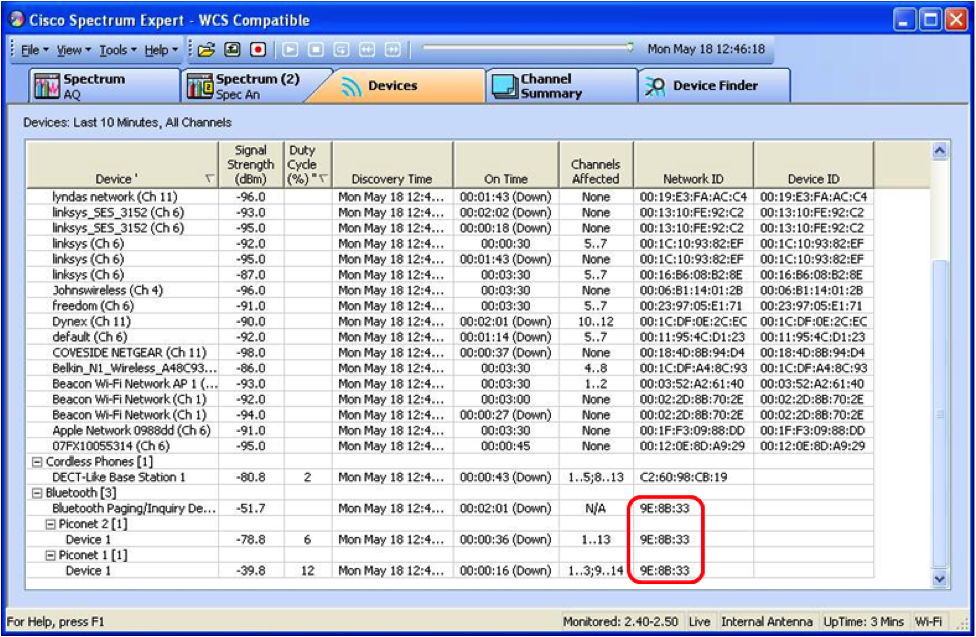Screen dimensions: 976x637
Task: Sort by the Duty Cycle (%) header
Action: click(x=307, y=165)
